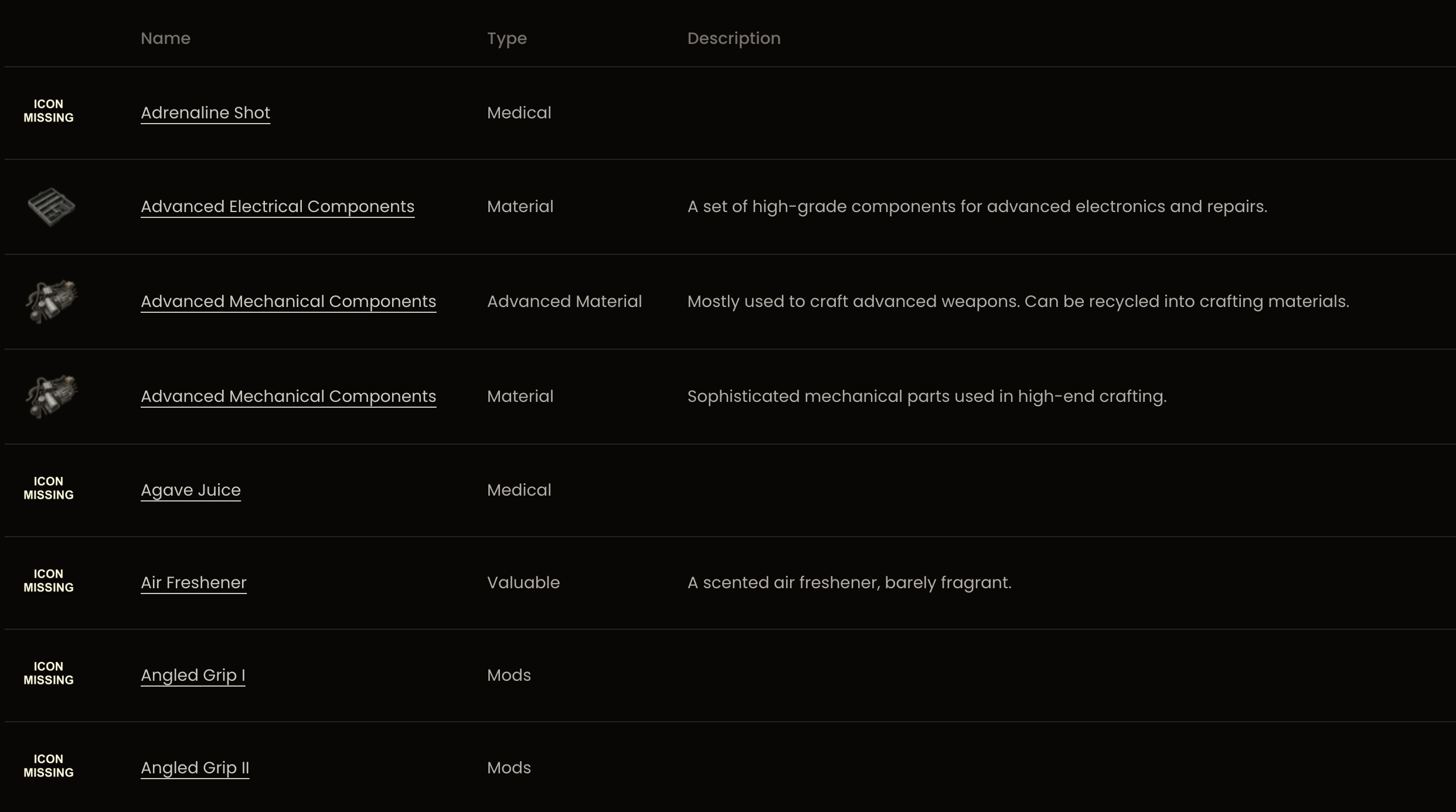Click the Description column header
This screenshot has width=1456, height=812.
click(733, 38)
